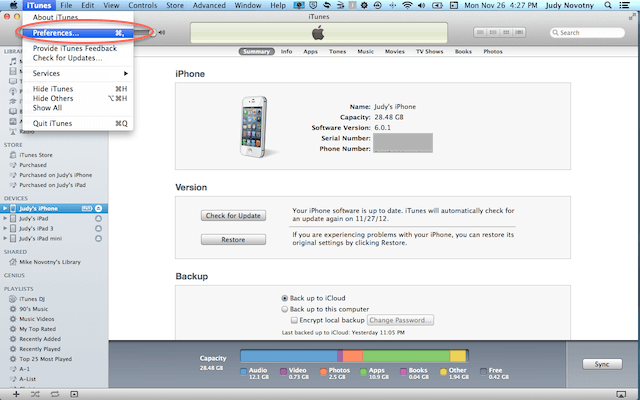Viewport: 640px width, 400px height.
Task: Click the AirPlay icon at bottom right
Action: tap(621, 394)
